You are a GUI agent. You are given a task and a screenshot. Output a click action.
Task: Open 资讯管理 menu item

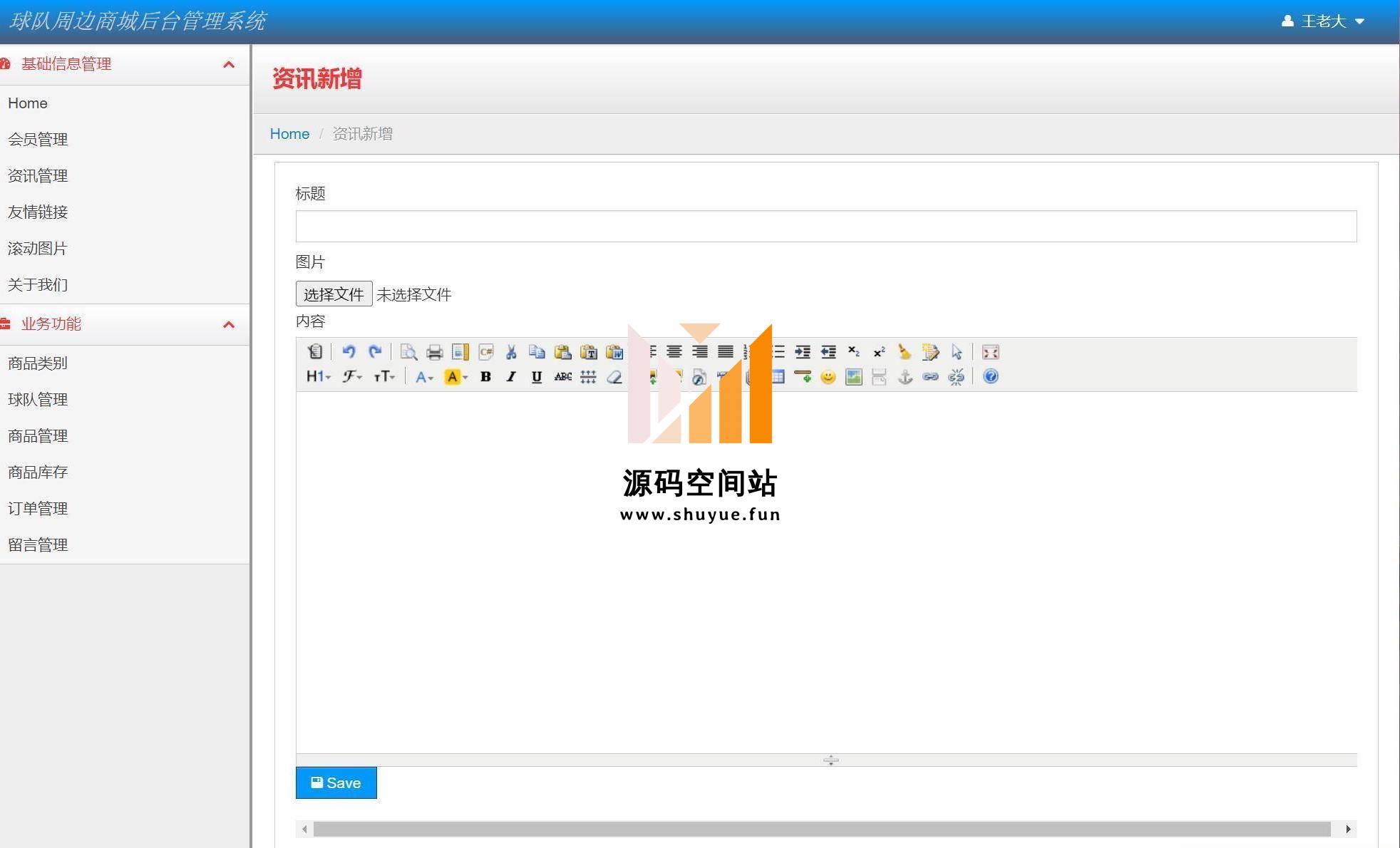pos(38,176)
